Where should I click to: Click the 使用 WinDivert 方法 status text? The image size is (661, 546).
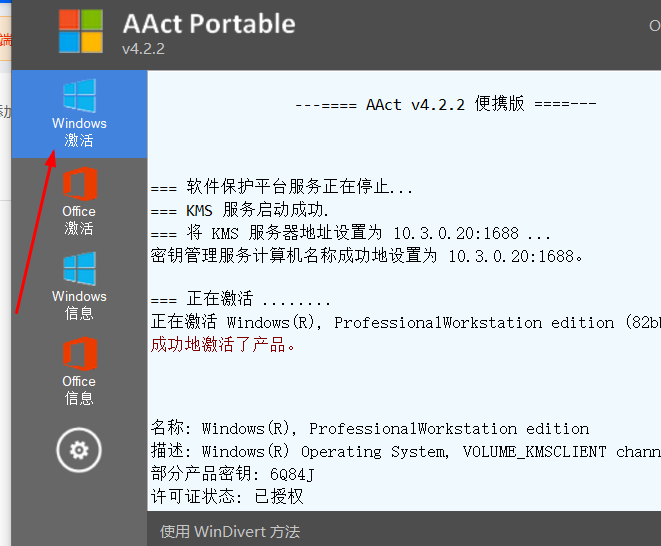(x=230, y=532)
